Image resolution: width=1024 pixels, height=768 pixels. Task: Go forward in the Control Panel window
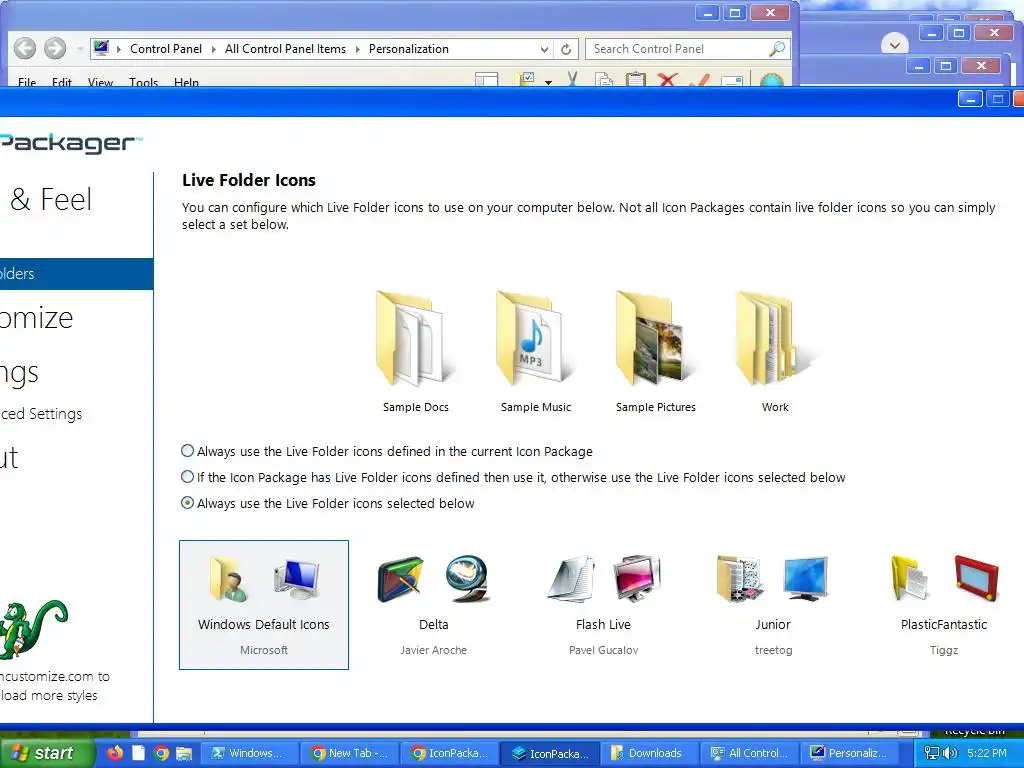point(55,48)
